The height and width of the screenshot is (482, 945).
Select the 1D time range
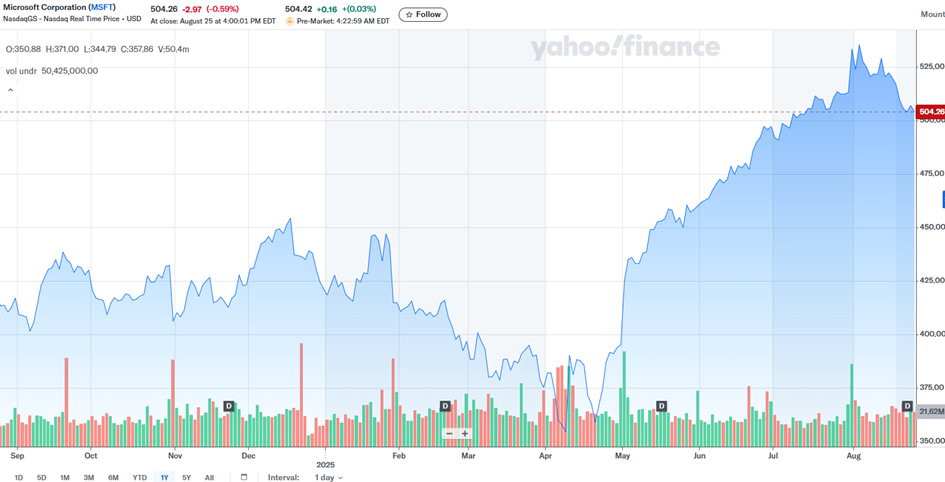[x=18, y=477]
